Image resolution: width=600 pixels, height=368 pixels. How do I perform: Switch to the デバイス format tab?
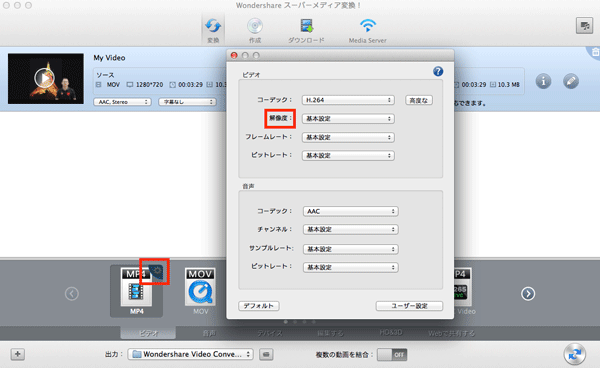(270, 333)
